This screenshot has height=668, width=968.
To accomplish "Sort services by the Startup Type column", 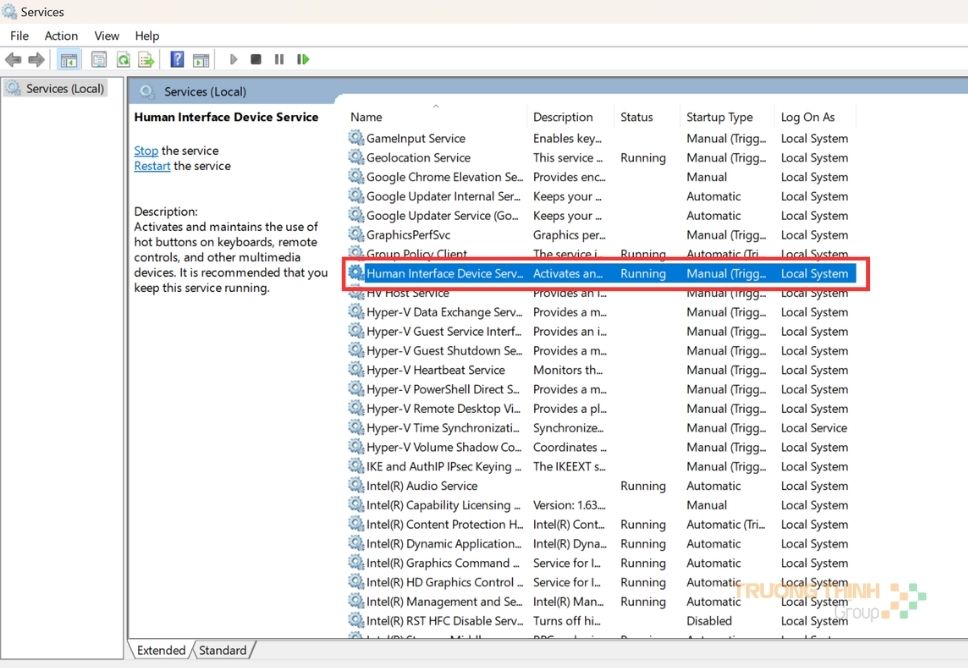I will [x=719, y=117].
